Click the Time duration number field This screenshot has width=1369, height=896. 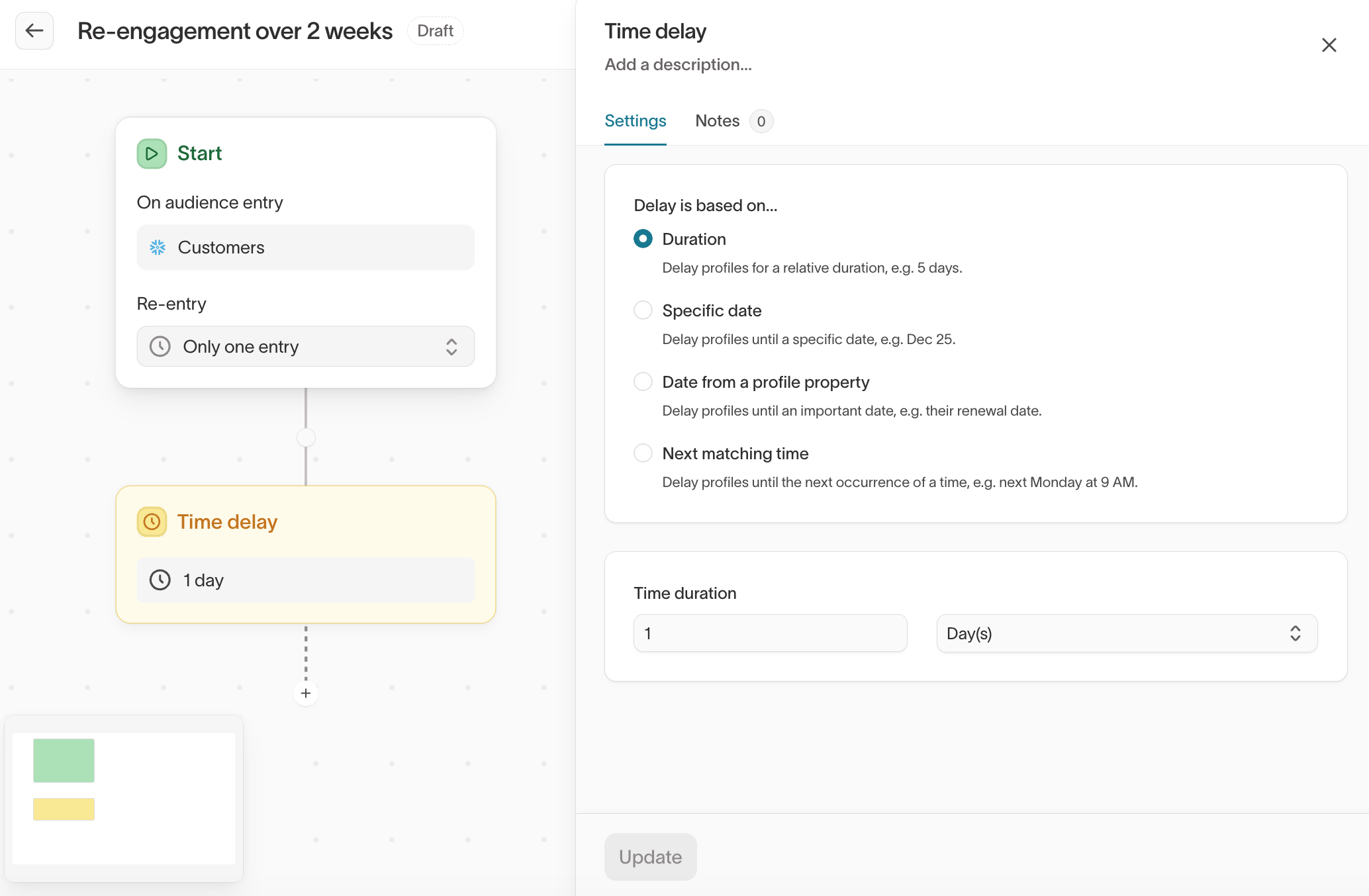(771, 633)
